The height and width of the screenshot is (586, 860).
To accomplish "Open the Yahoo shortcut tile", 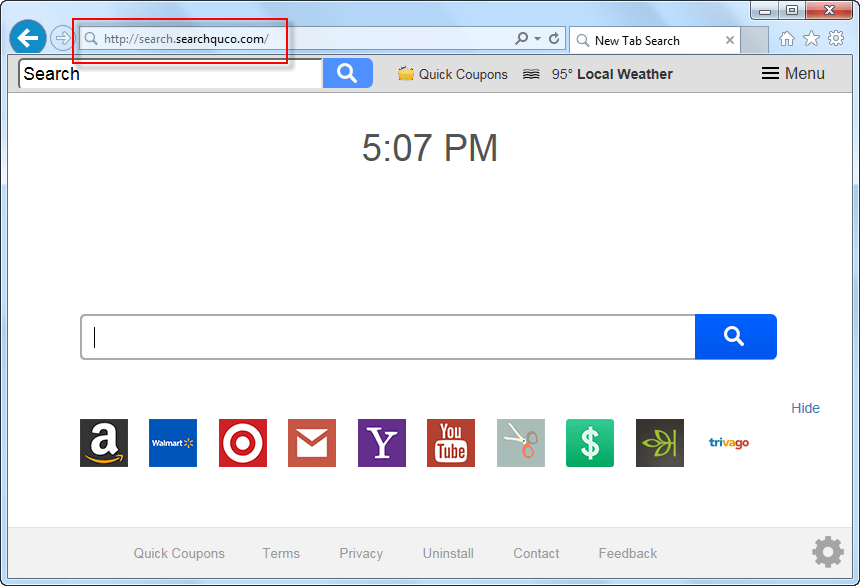I will [x=382, y=443].
